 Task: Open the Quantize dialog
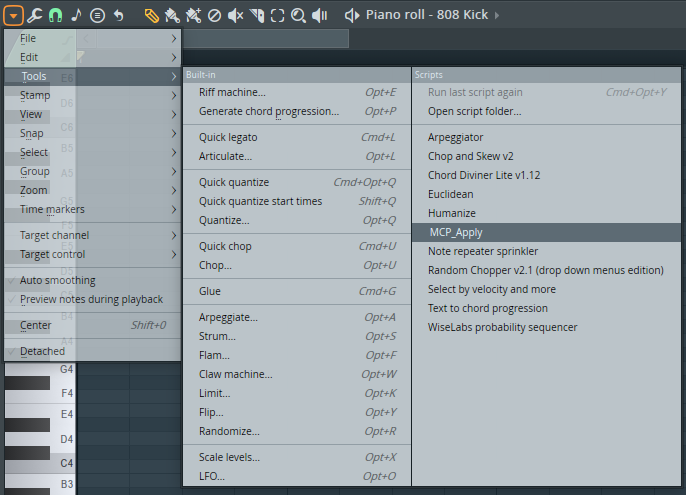tap(297, 220)
